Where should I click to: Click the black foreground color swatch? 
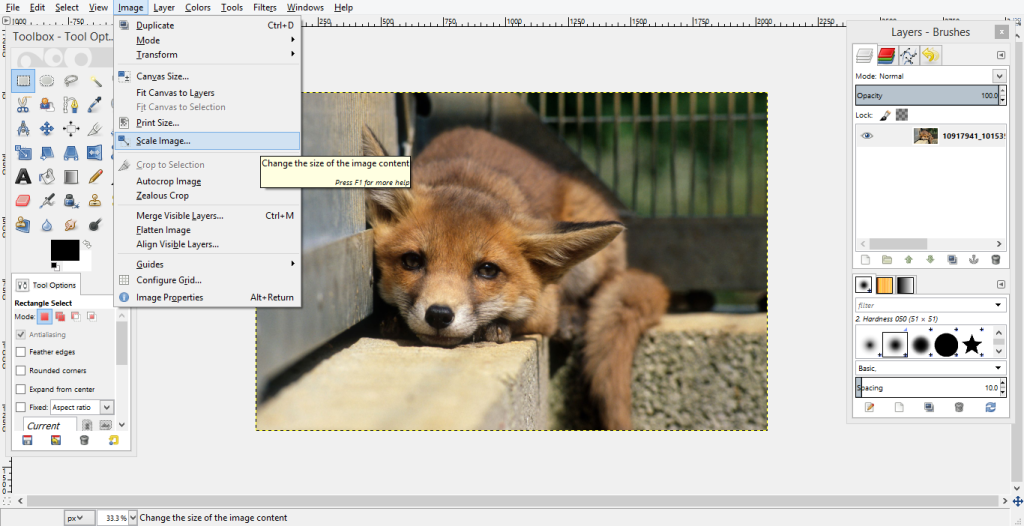(x=65, y=250)
